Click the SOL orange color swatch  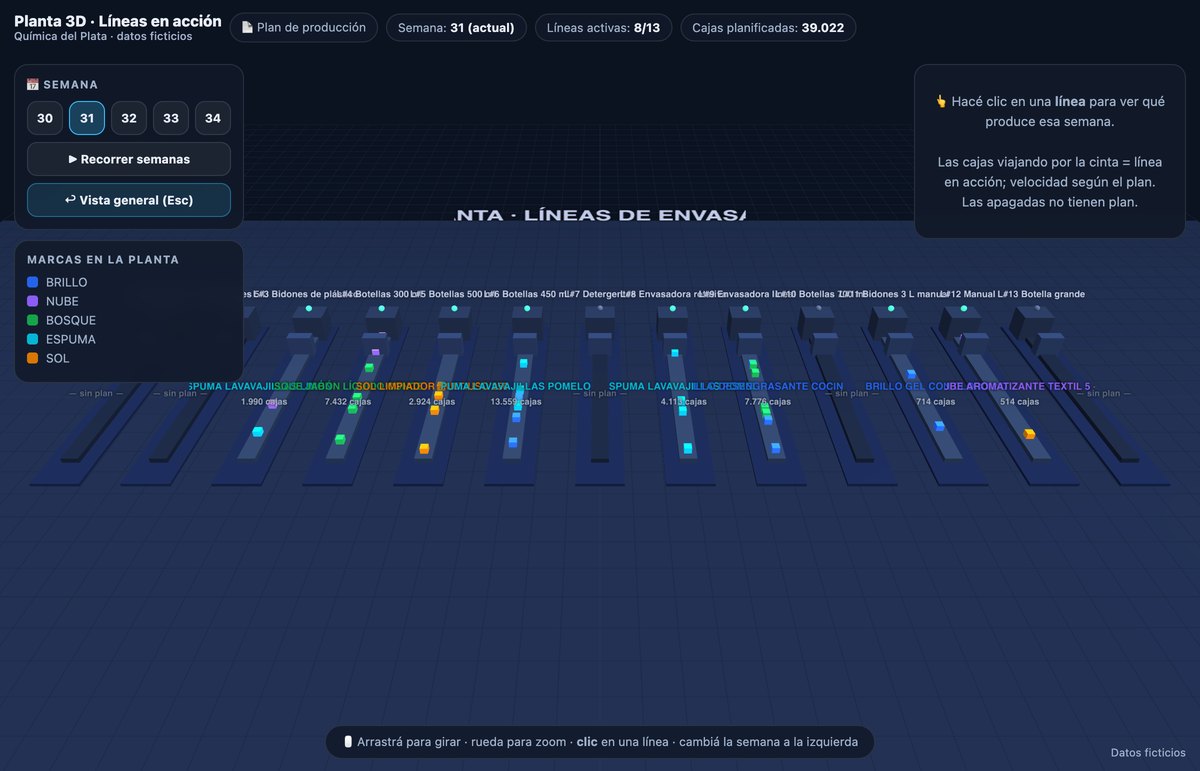click(32, 359)
